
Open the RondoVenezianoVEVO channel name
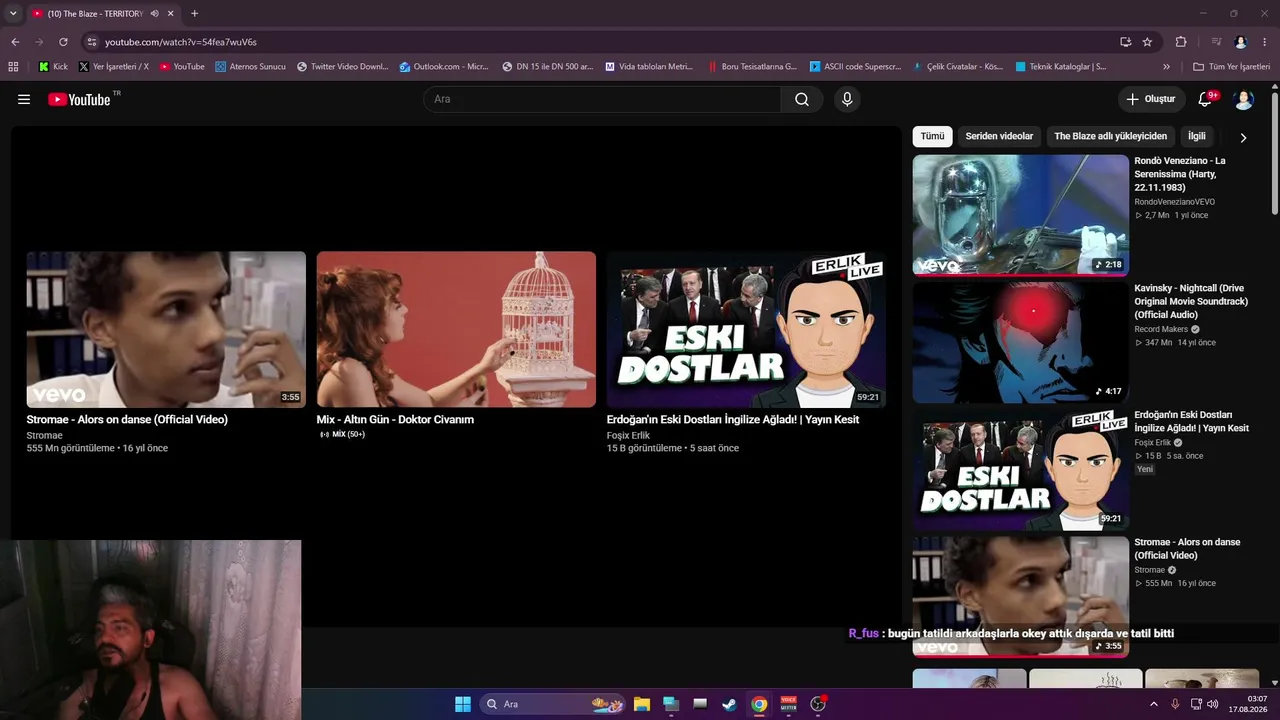[x=1174, y=202]
